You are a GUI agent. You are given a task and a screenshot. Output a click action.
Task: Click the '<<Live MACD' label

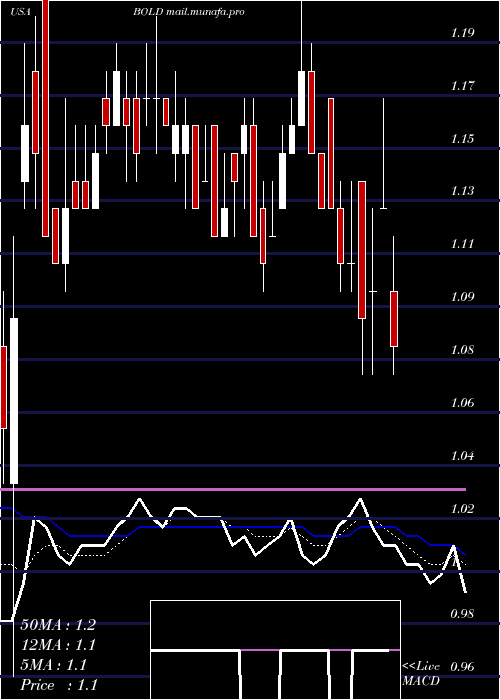coord(421,674)
